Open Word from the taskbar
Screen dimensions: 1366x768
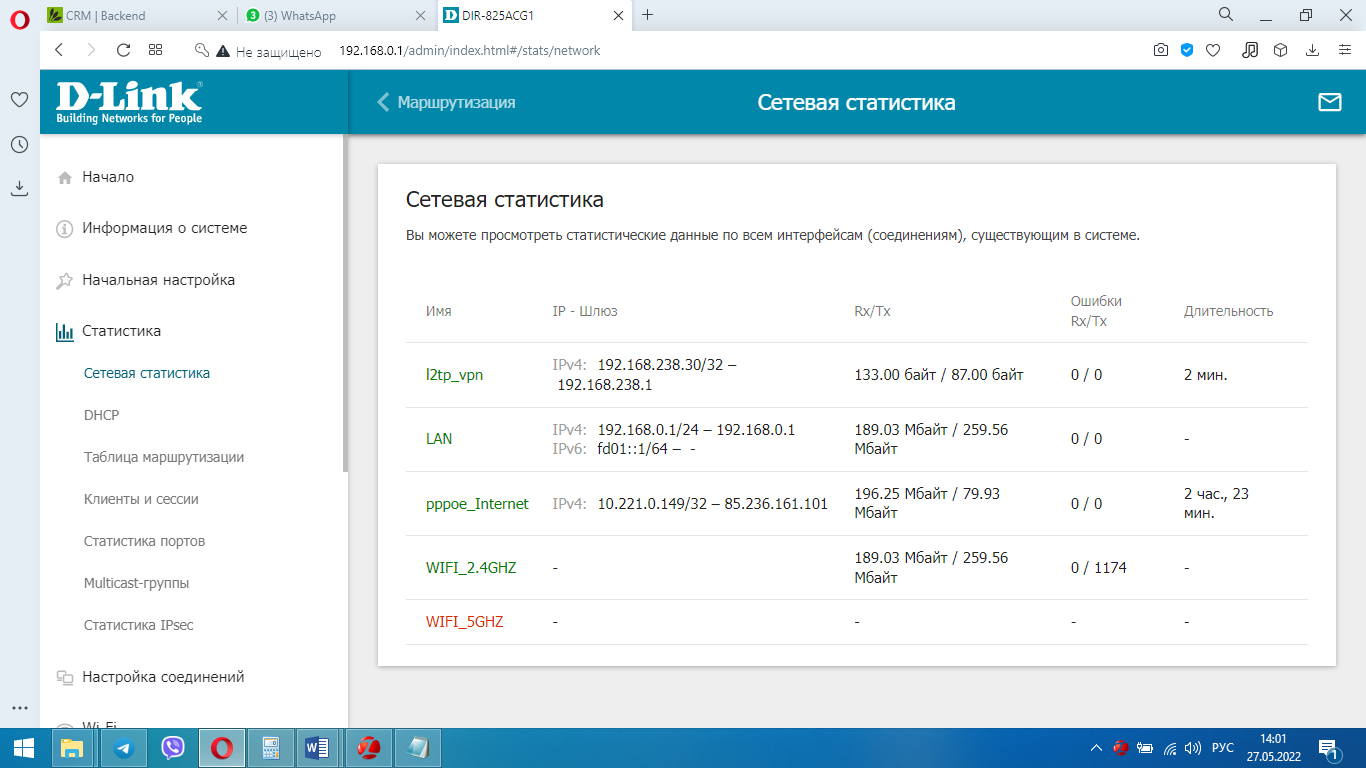pyautogui.click(x=318, y=748)
